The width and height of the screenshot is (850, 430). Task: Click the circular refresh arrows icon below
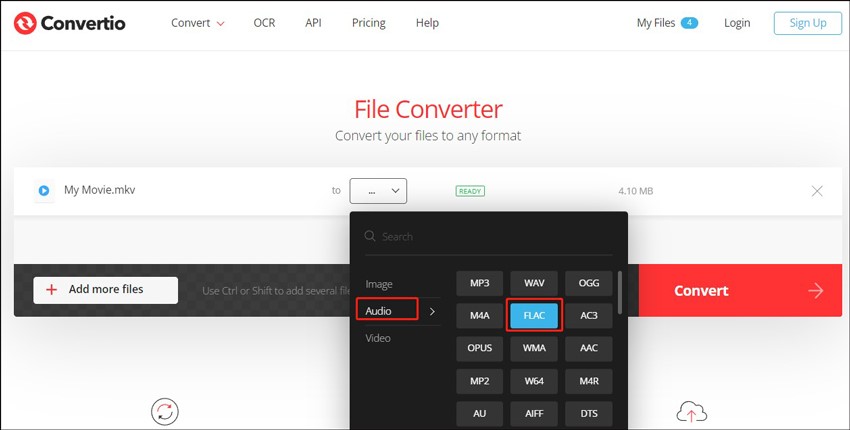165,412
